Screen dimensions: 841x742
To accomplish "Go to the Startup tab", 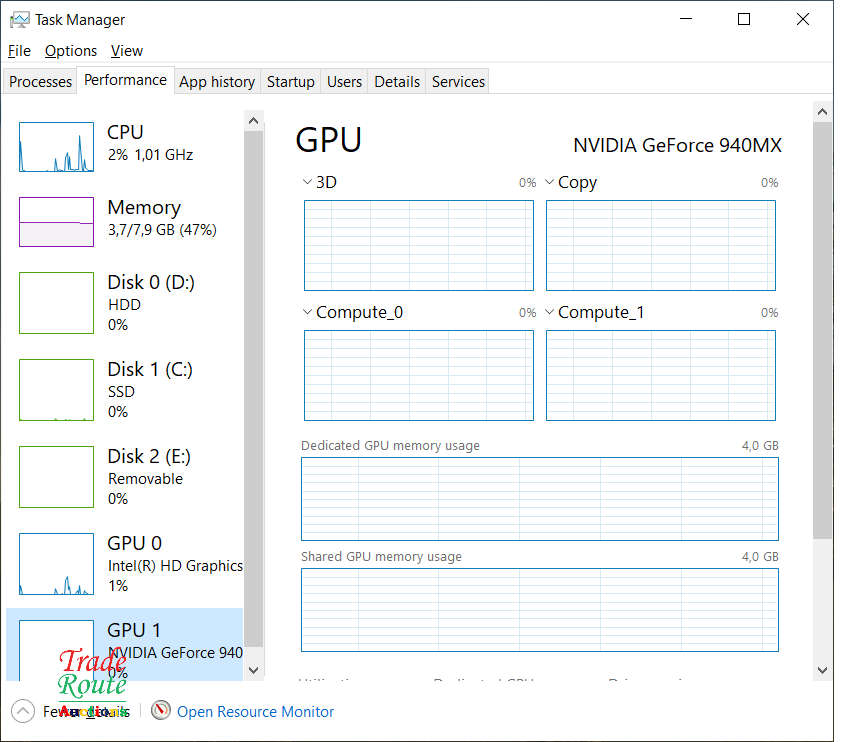I will pos(290,82).
